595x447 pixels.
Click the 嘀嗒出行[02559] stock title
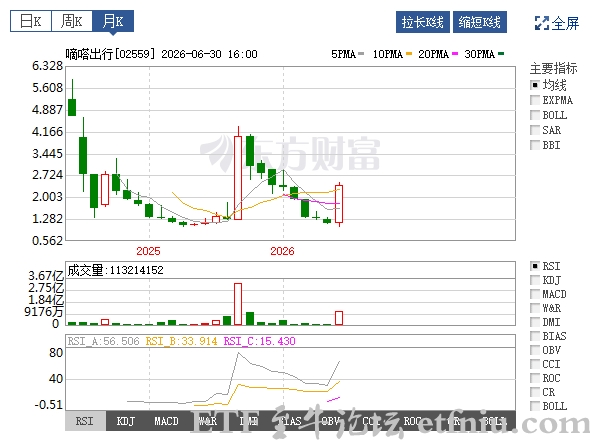coord(110,54)
